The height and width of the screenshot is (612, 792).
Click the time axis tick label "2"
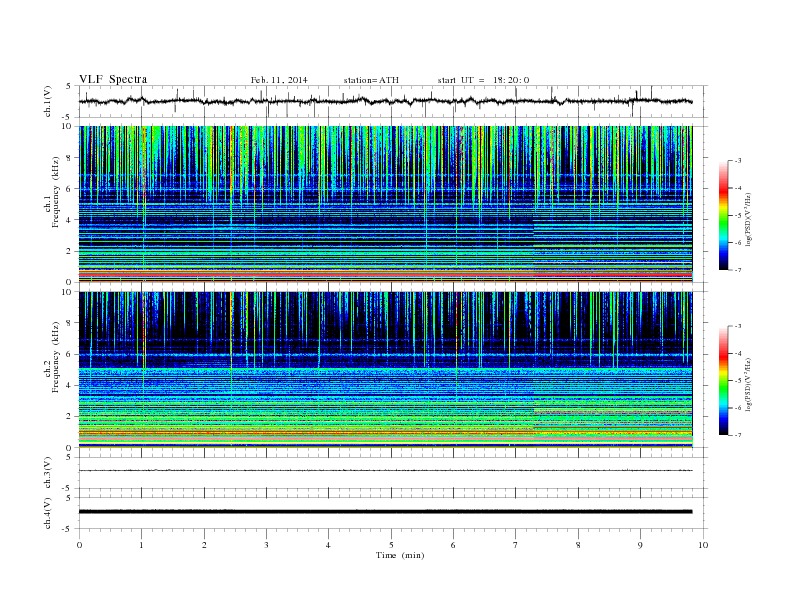[x=204, y=545]
